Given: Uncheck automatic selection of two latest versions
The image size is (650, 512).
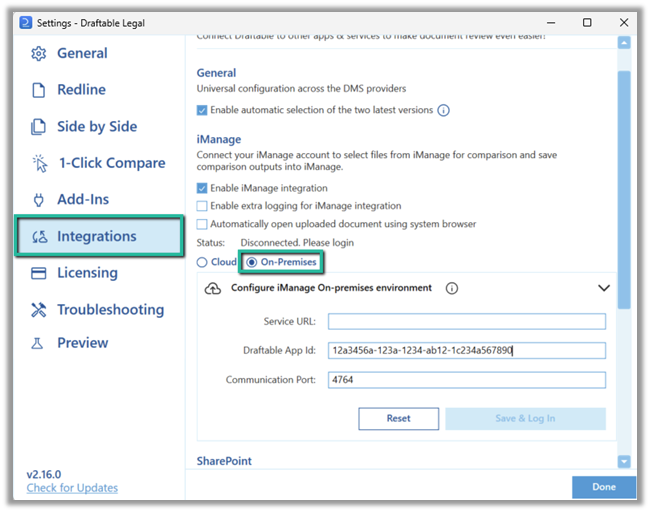Looking at the screenshot, I should [x=202, y=110].
